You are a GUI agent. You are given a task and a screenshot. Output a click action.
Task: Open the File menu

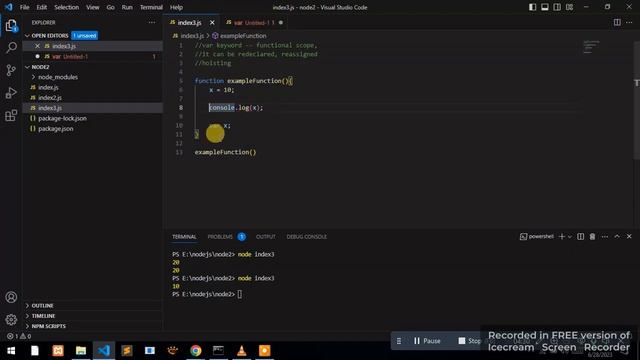point(24,7)
